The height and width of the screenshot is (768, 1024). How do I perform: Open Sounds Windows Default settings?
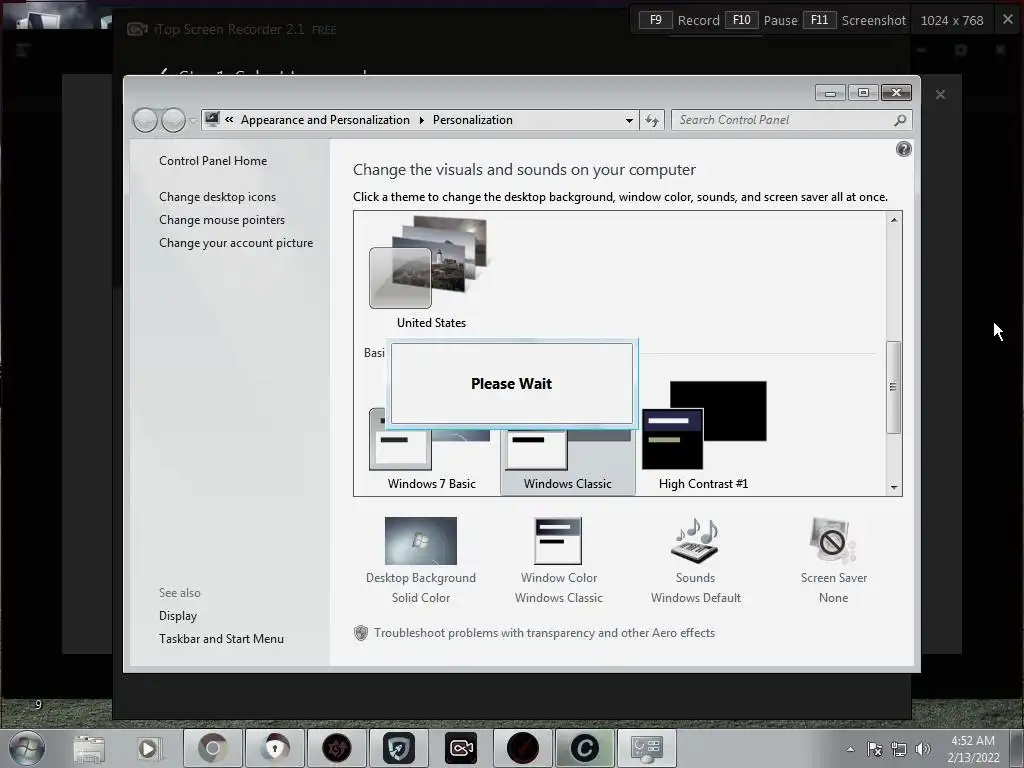(x=696, y=560)
